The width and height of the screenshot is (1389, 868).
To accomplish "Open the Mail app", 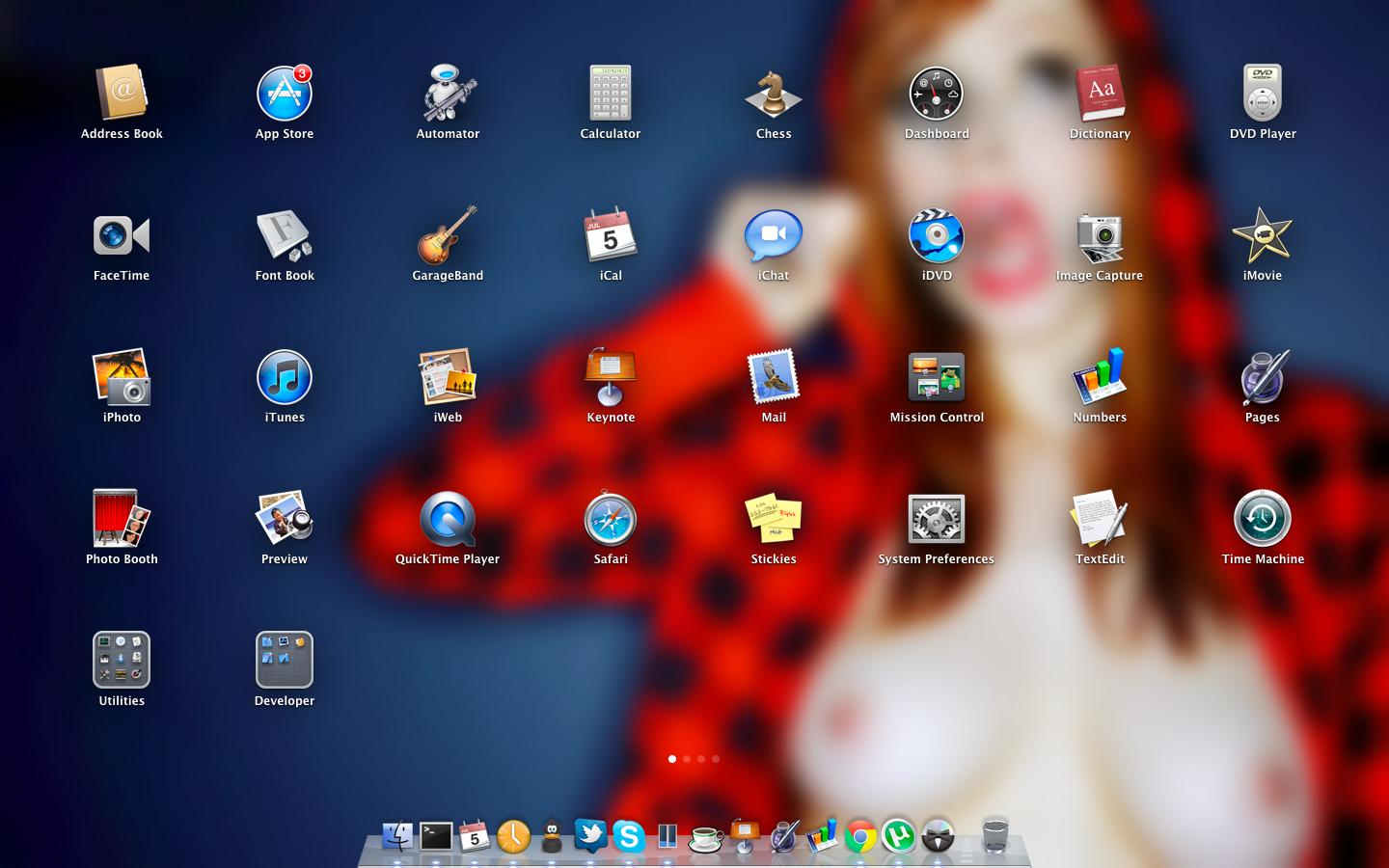I will click(x=774, y=377).
